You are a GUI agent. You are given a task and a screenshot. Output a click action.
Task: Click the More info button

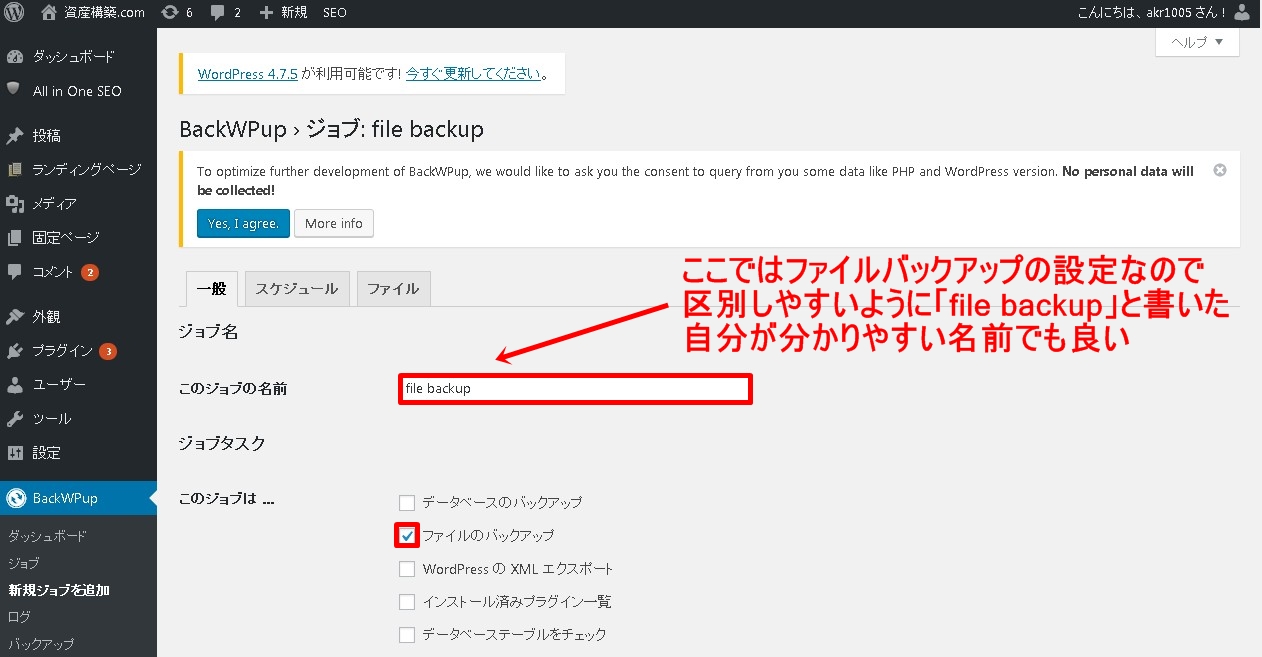(334, 223)
